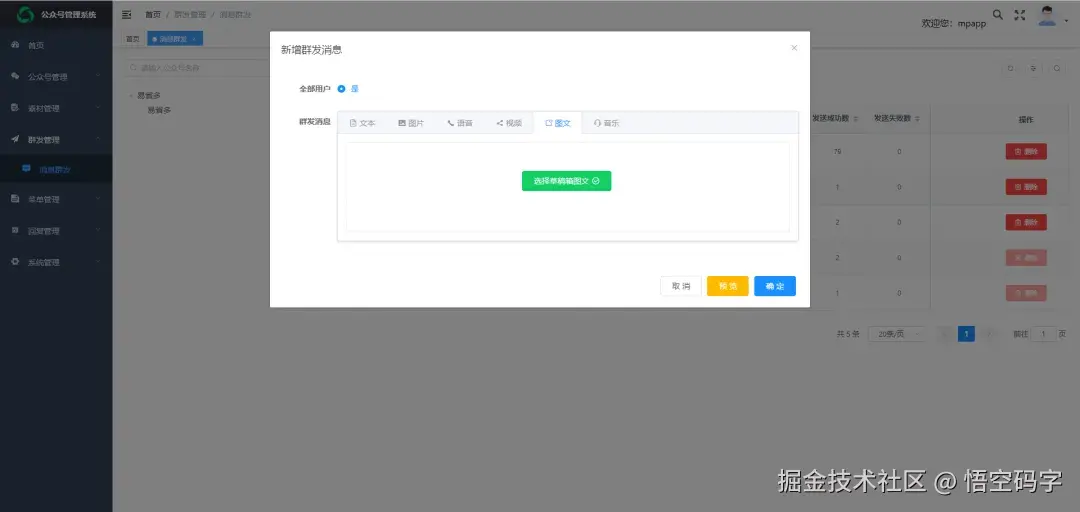Sort by 发送失败数 column sort icon
The width and height of the screenshot is (1080, 512).
(917, 119)
